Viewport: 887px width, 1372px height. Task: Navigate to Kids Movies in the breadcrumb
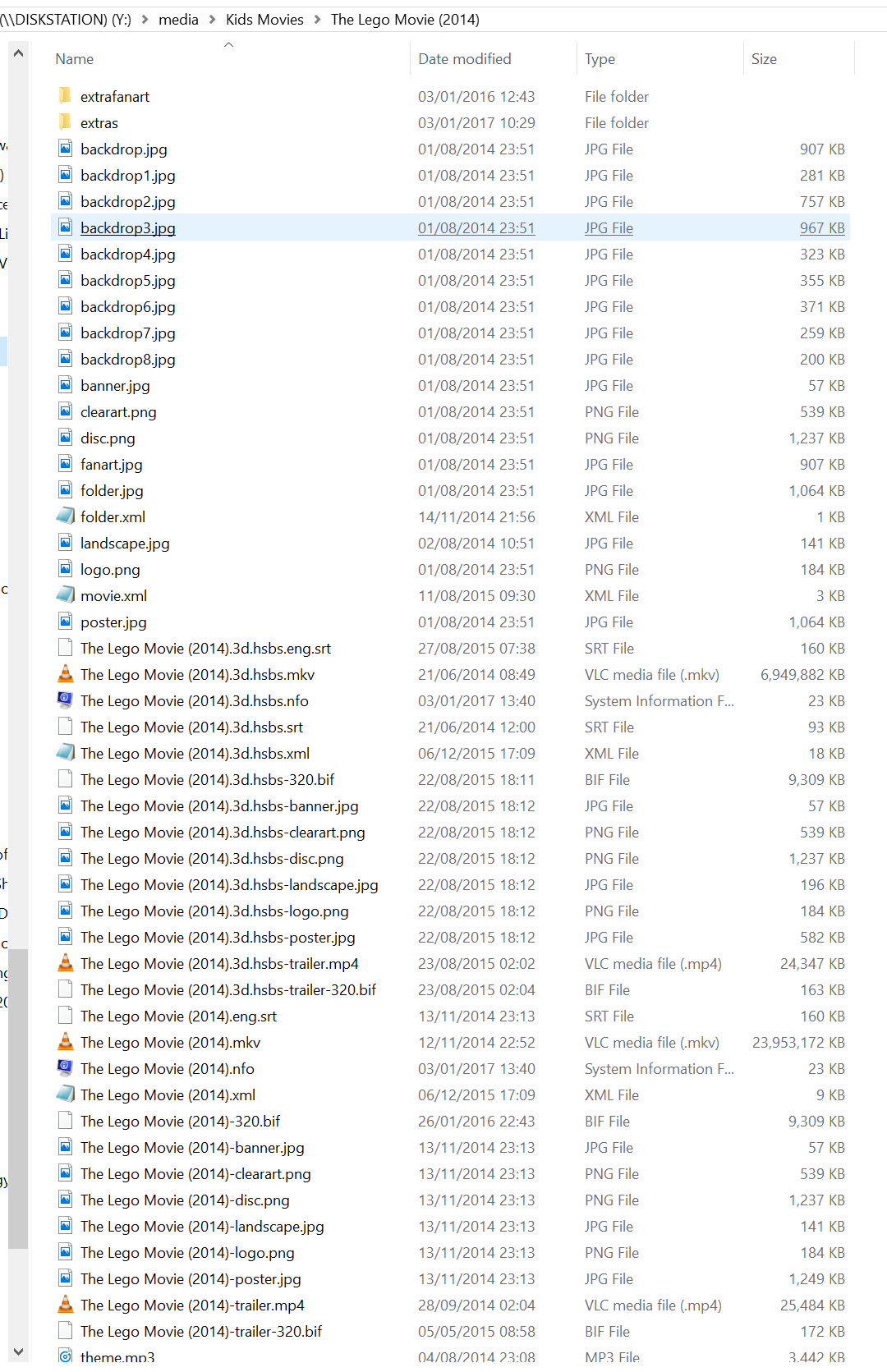click(264, 19)
